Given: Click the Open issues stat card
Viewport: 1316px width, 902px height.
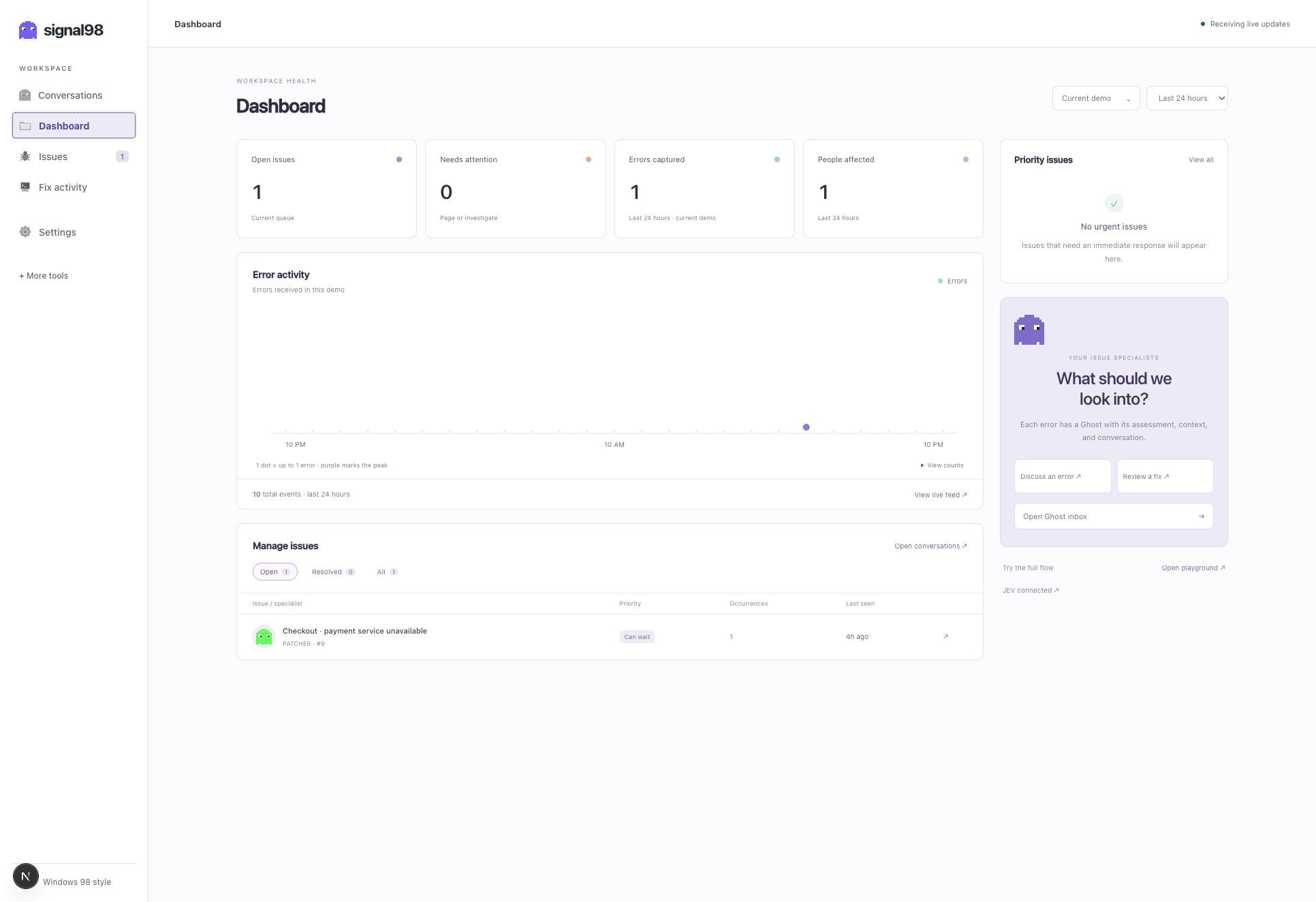Looking at the screenshot, I should tap(326, 189).
